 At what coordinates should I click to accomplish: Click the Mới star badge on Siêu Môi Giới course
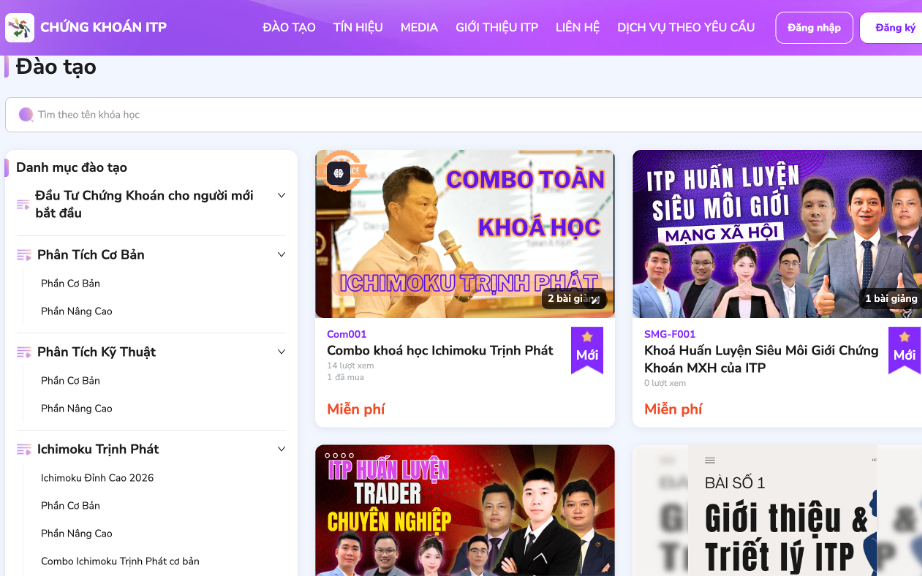(x=904, y=350)
